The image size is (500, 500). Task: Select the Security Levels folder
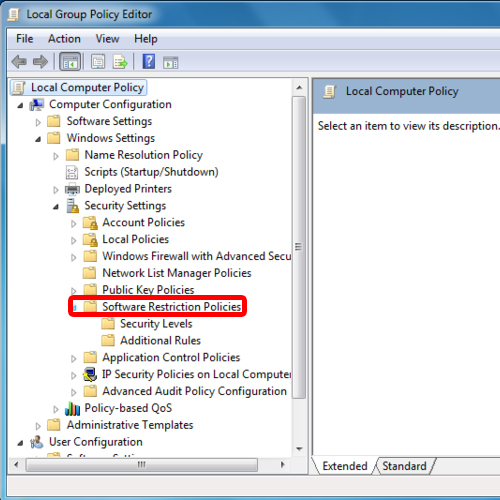pos(156,323)
